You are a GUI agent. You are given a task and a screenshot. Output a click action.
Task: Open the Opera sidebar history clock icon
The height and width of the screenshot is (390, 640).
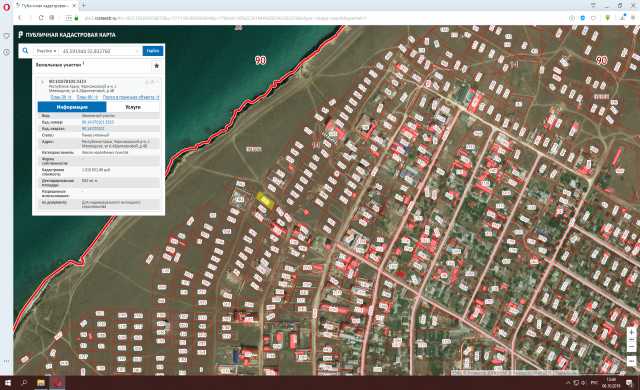pyautogui.click(x=6, y=52)
